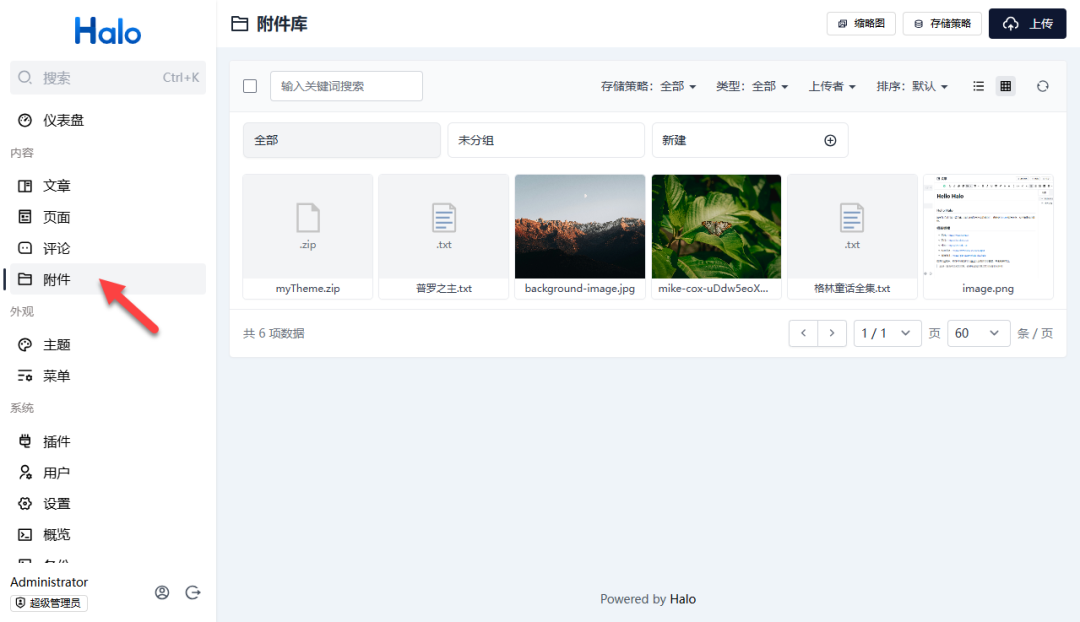
Task: Open the 插件 plugins section
Action: 107,442
